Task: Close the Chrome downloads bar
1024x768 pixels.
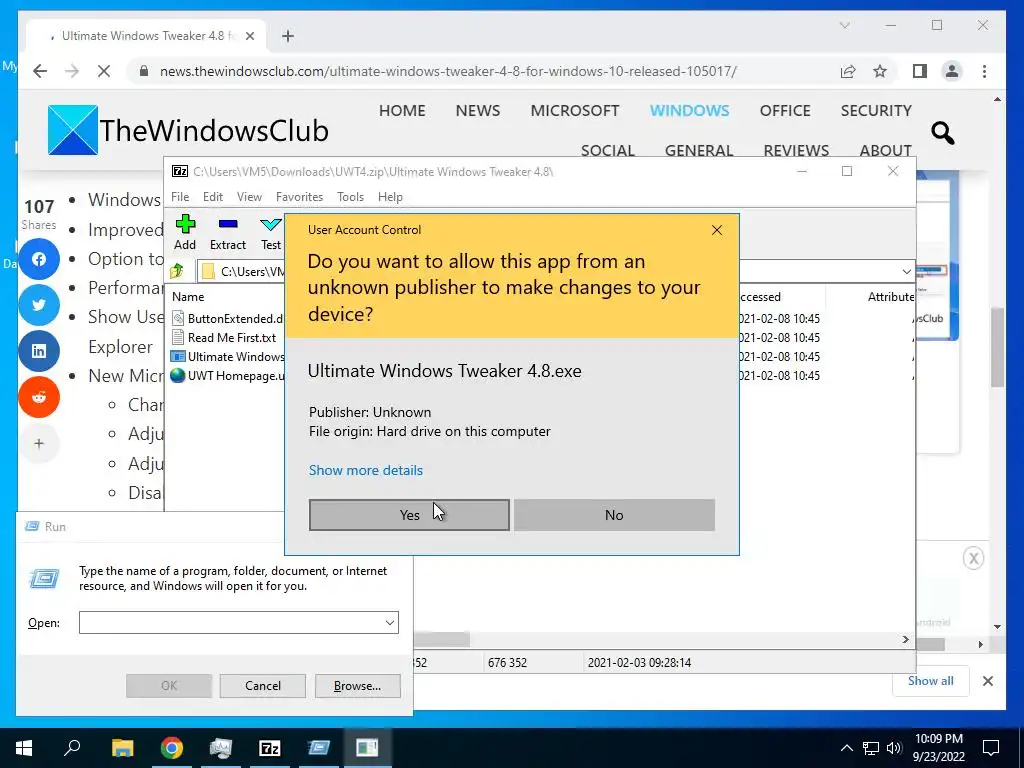Action: coord(987,681)
